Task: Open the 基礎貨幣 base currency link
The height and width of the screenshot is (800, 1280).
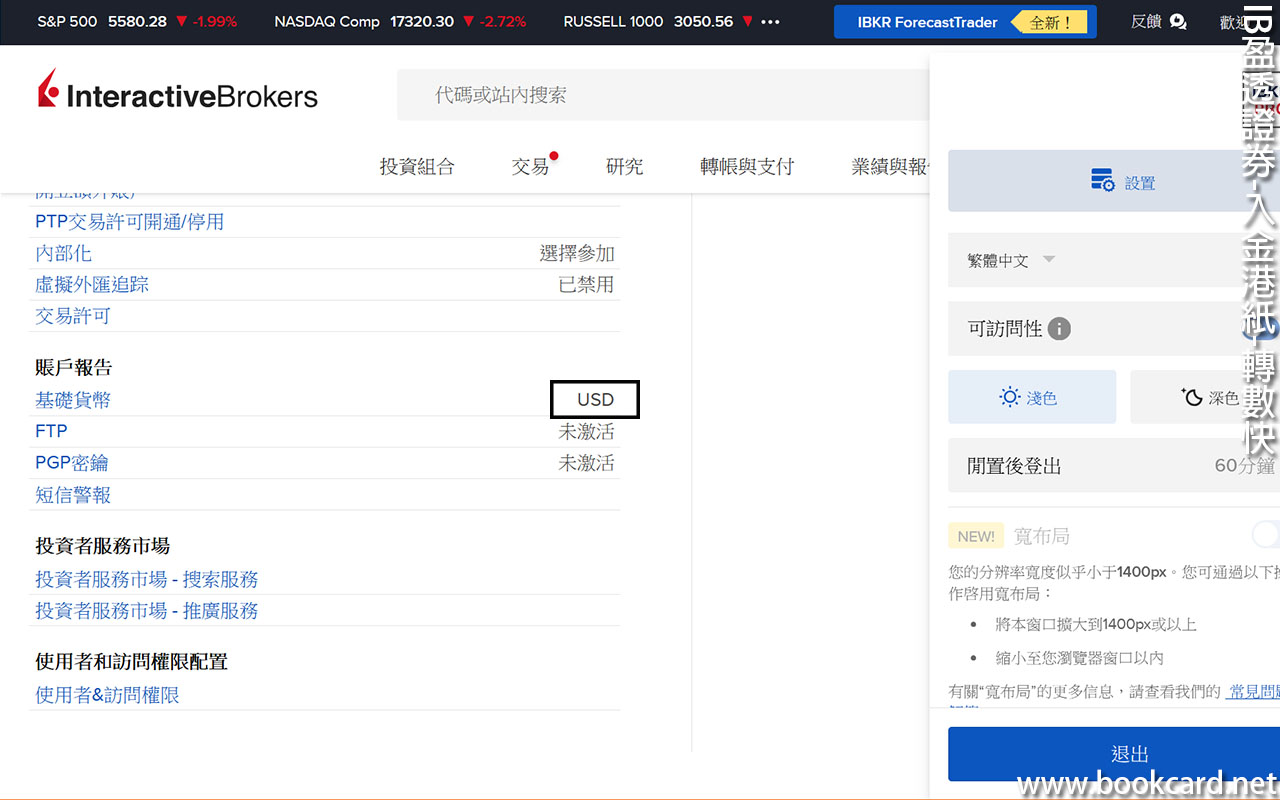Action: click(73, 400)
